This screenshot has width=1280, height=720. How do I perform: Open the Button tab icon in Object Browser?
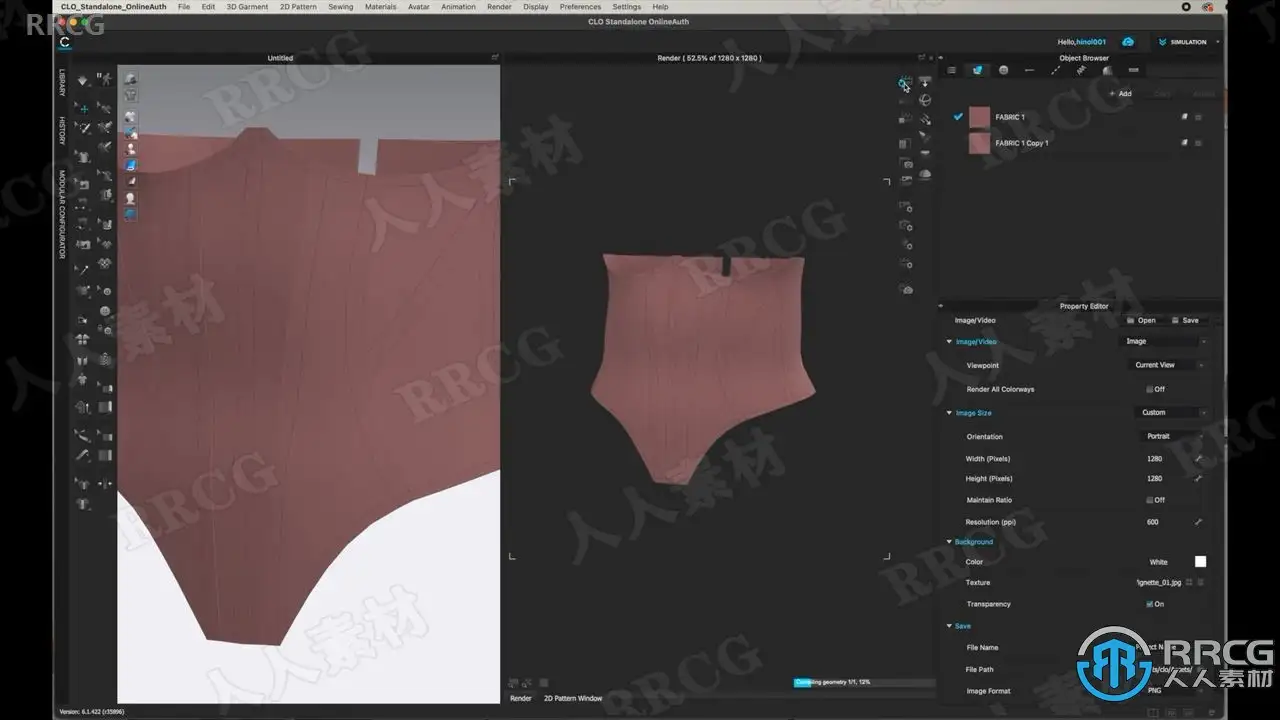click(x=1003, y=70)
